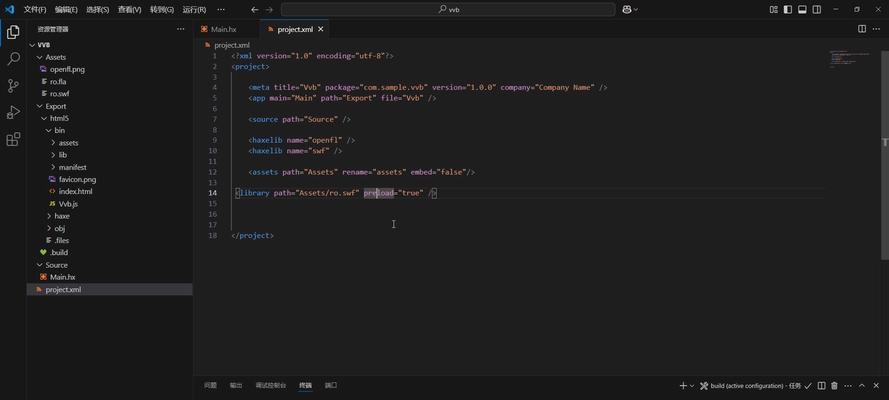Go back with the left arrow

pos(255,10)
